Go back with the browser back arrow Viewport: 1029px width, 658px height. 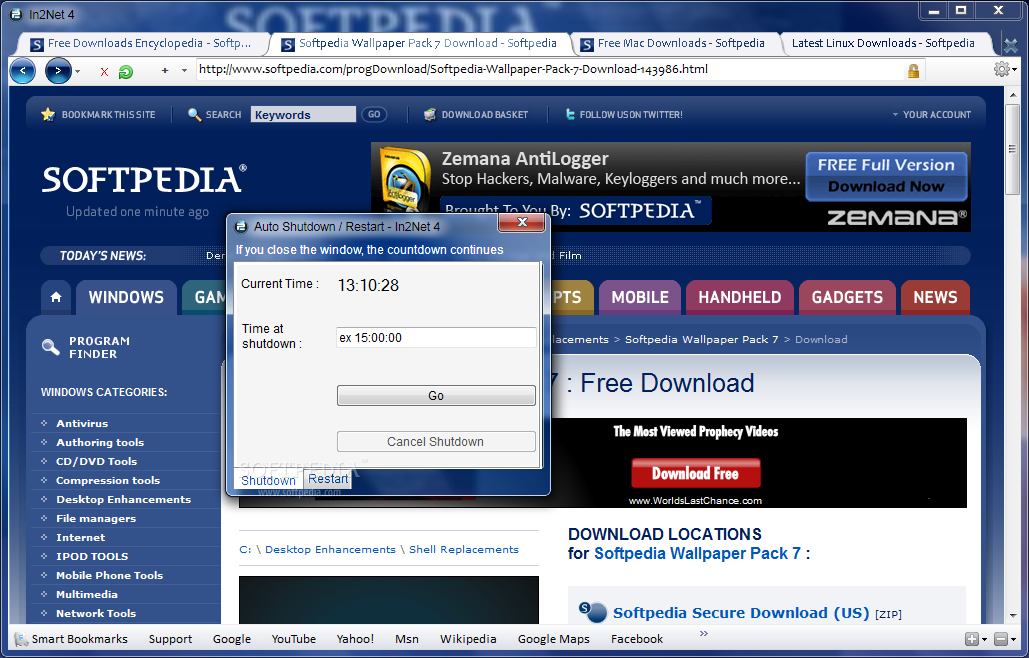23,71
